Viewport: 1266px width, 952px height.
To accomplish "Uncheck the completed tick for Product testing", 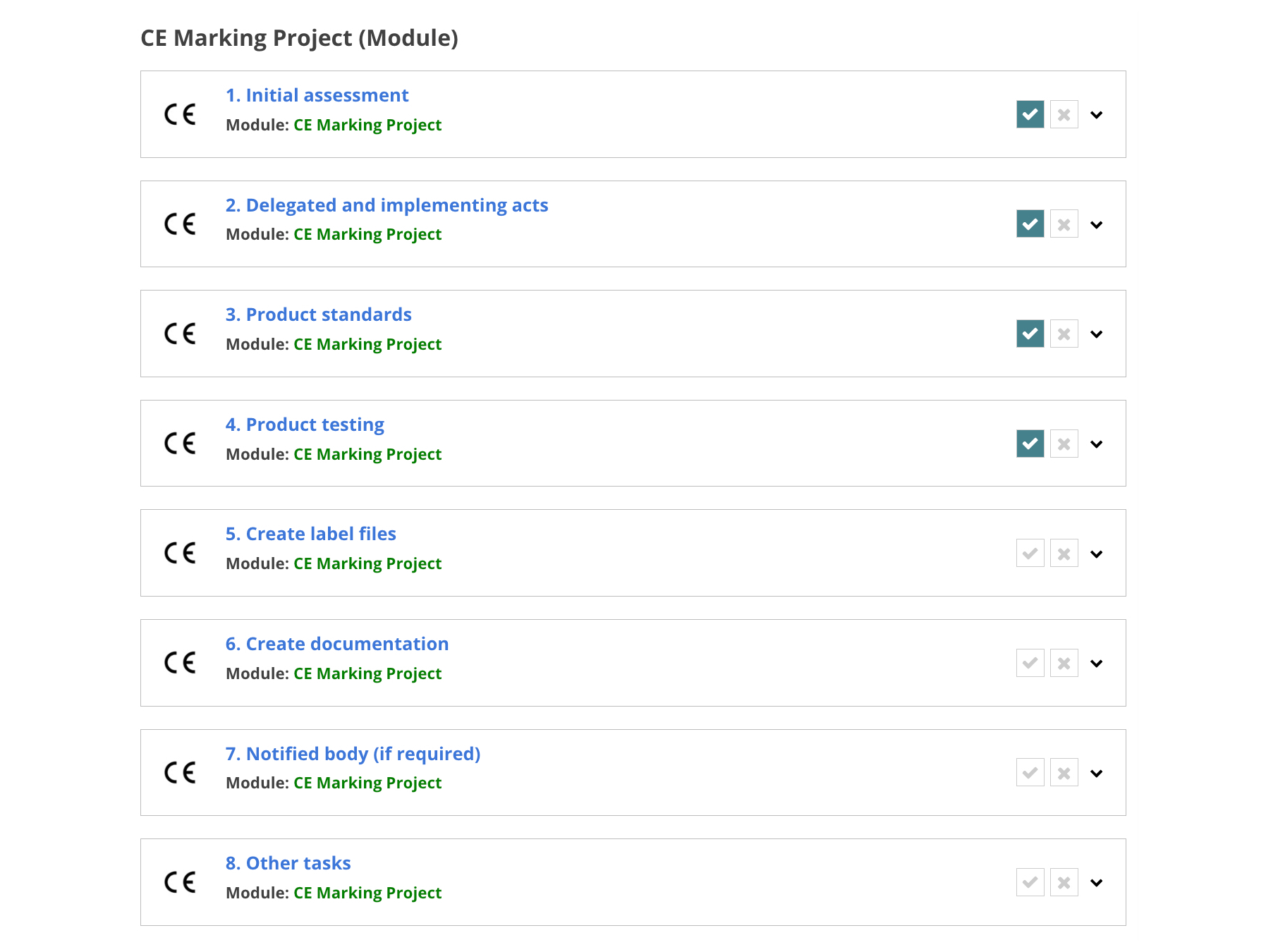I will coord(1030,444).
